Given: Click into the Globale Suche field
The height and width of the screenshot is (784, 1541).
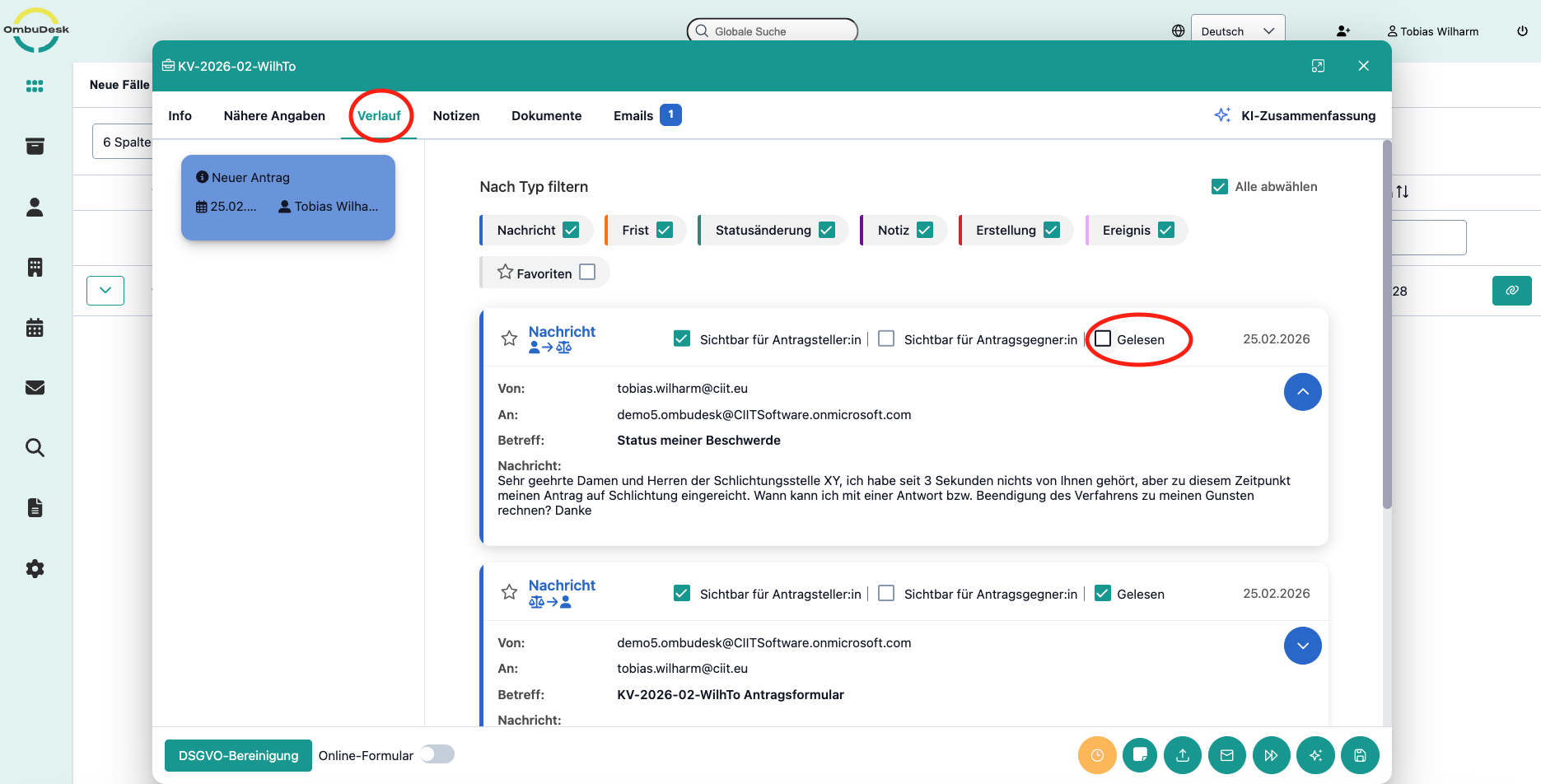Looking at the screenshot, I should [x=773, y=31].
